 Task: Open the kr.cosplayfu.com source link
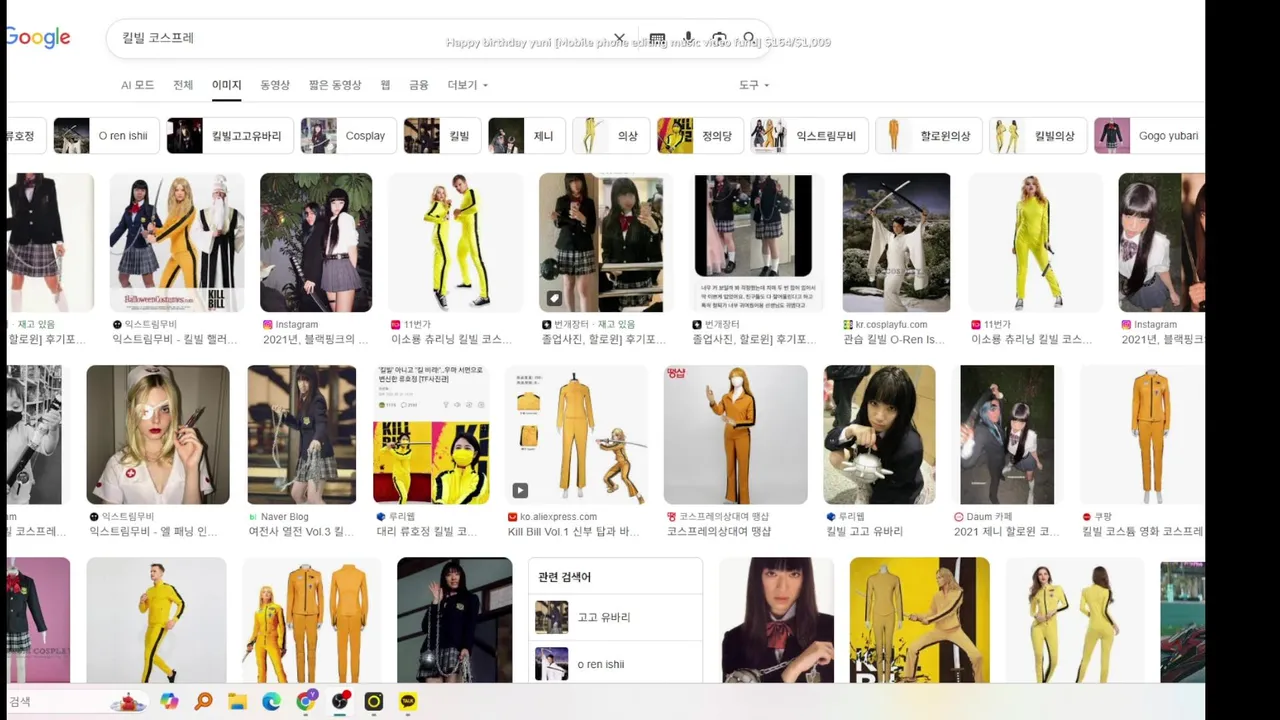click(x=891, y=325)
